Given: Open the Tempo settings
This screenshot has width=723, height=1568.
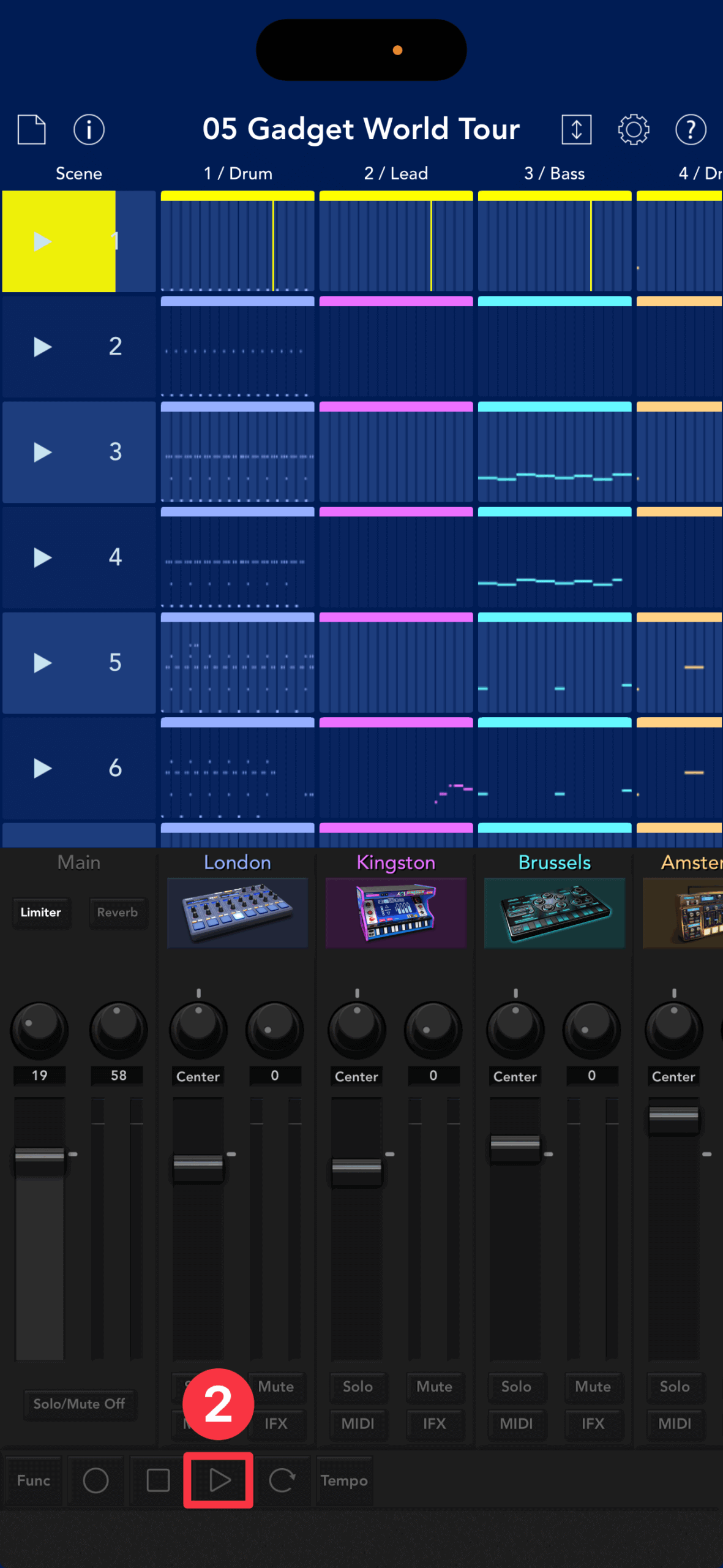Looking at the screenshot, I should pyautogui.click(x=344, y=1480).
